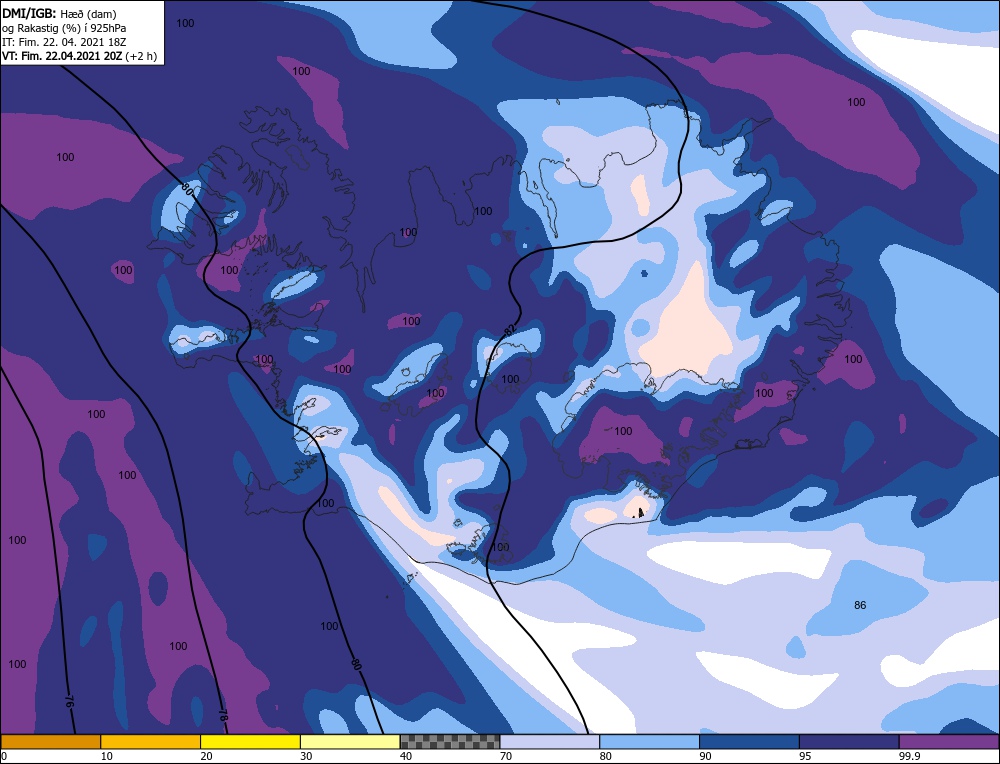
Task: Click the bright yellow 20–30 legend swatch
Action: click(250, 741)
